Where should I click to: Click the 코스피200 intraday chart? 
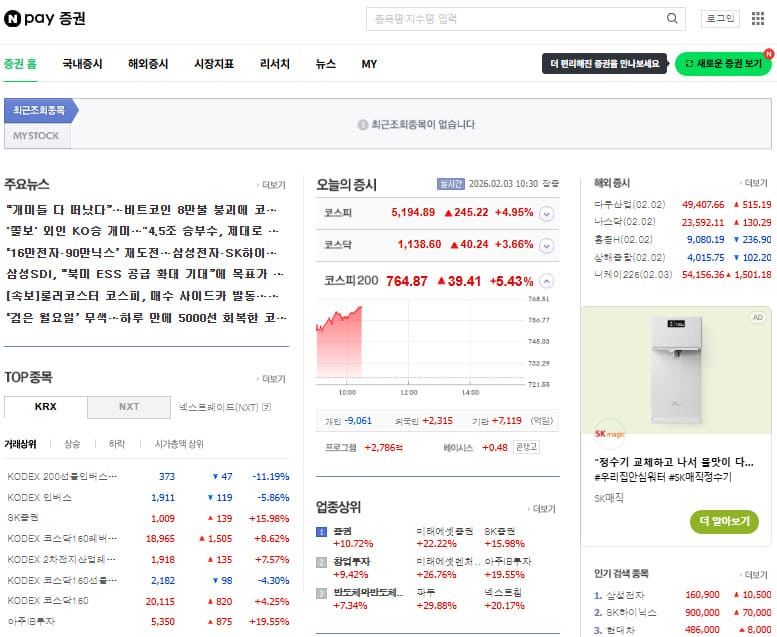coord(420,340)
